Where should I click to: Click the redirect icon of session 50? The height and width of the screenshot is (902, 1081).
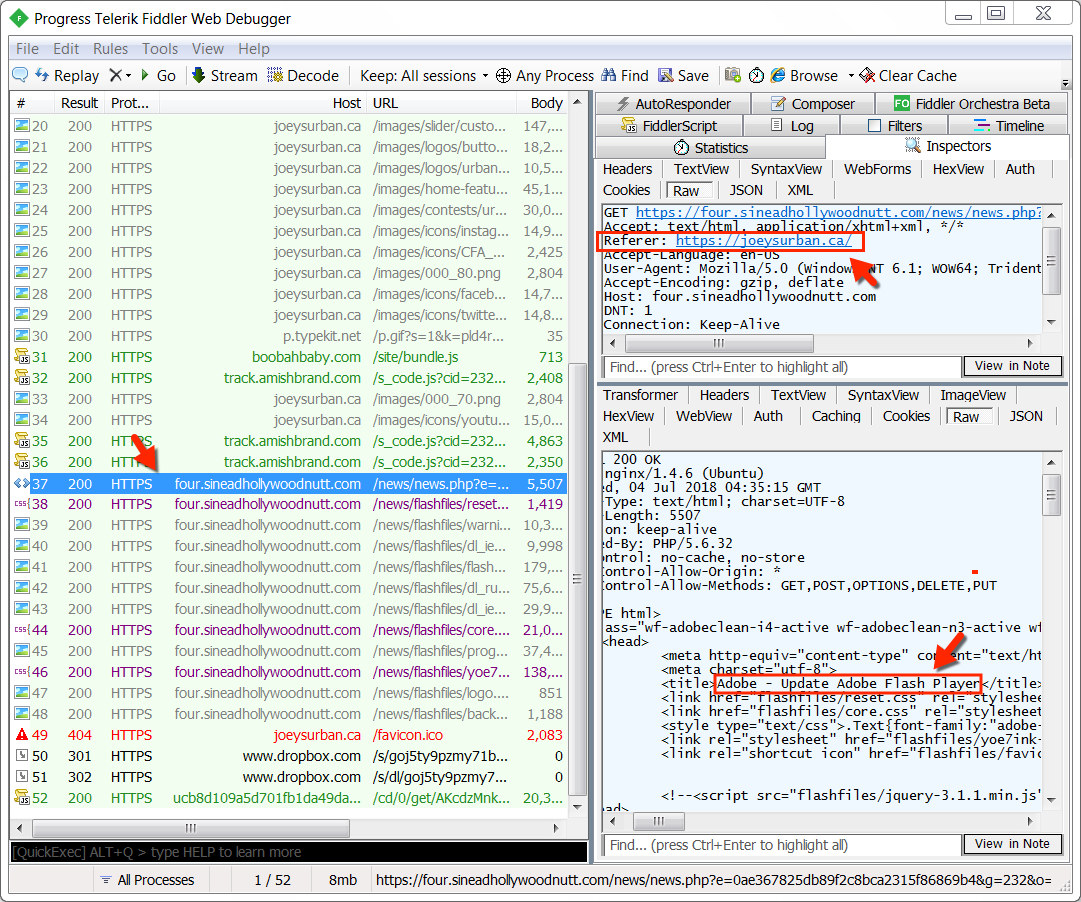[x=22, y=756]
